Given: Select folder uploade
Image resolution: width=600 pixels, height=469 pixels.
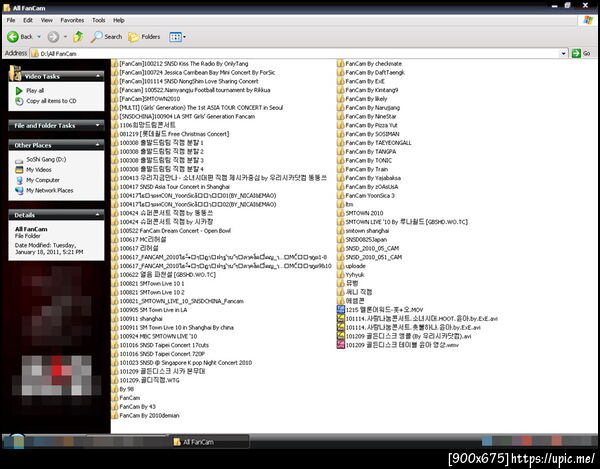Looking at the screenshot, I should click(351, 266).
